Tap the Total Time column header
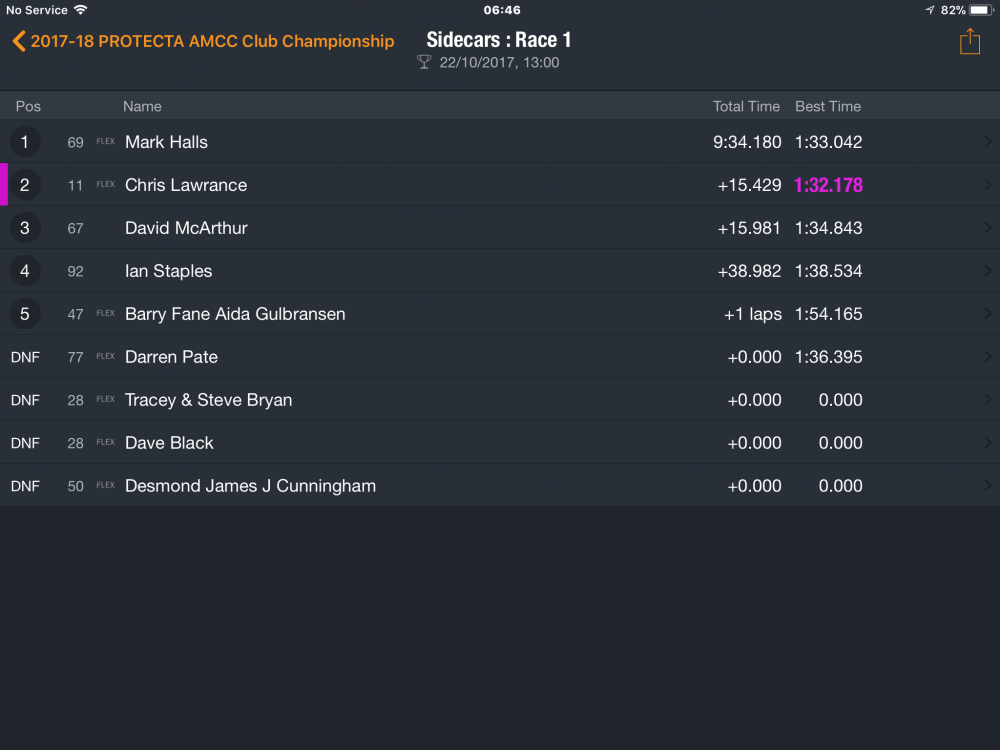The image size is (1000, 750). (746, 107)
